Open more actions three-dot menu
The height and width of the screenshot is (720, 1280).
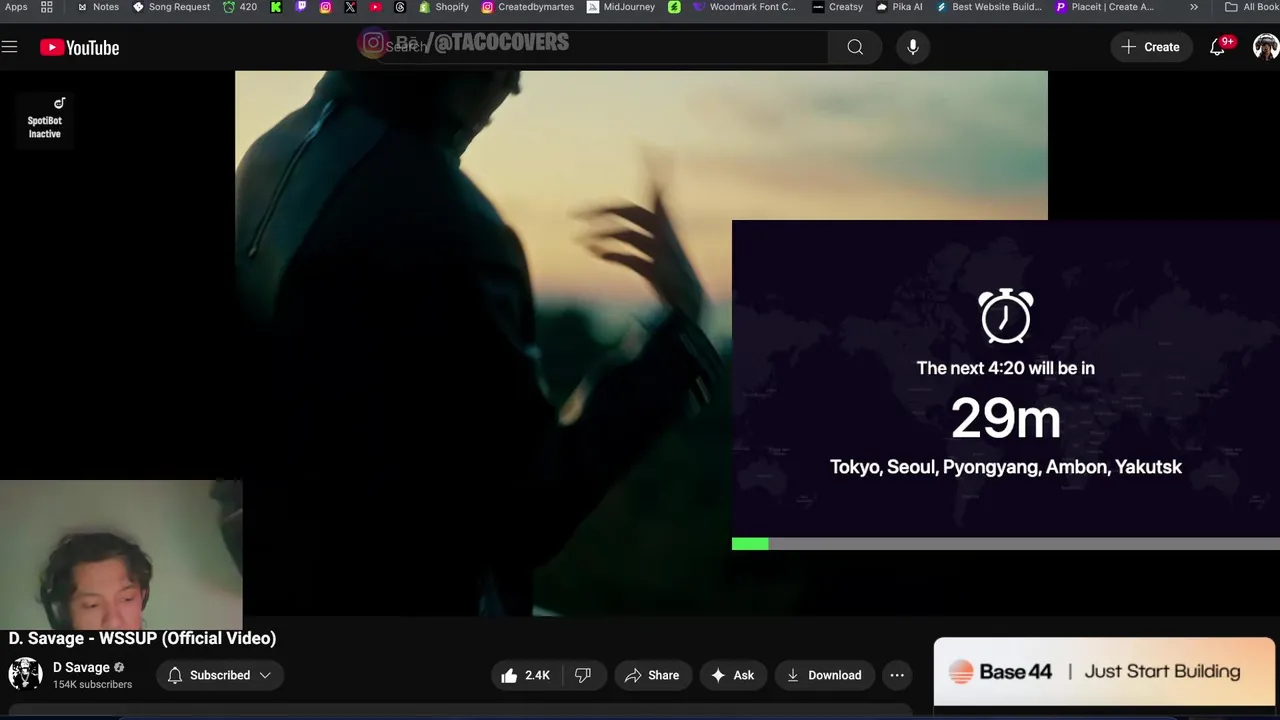897,675
